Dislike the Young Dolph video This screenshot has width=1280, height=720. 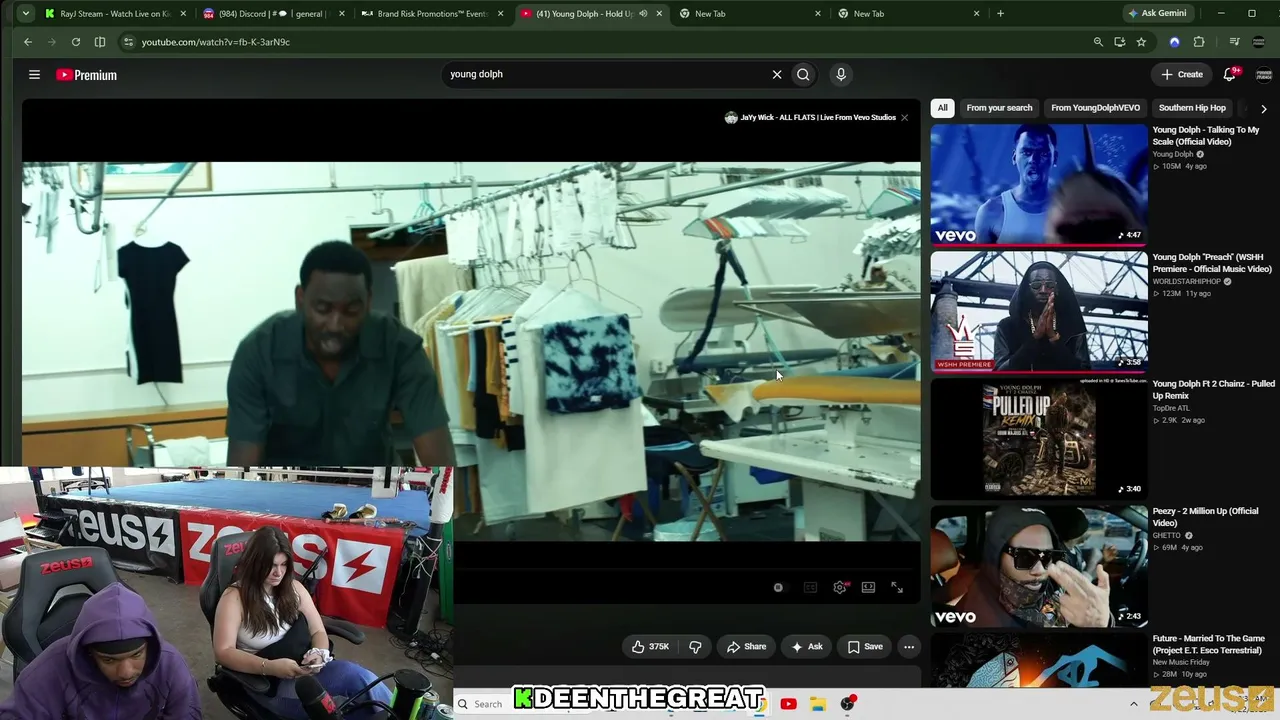tap(695, 647)
